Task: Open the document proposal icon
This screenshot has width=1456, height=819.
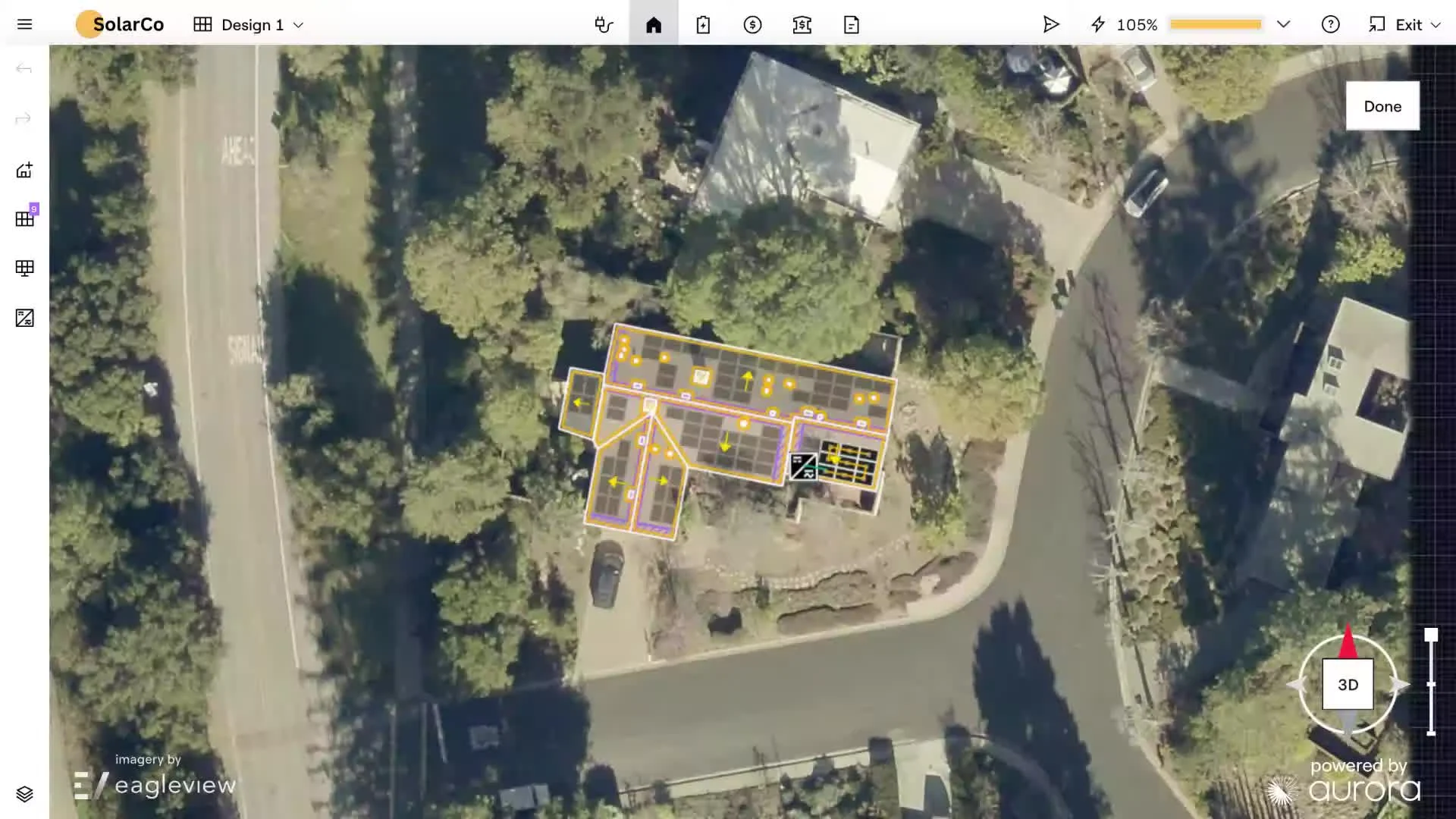Action: tap(851, 24)
